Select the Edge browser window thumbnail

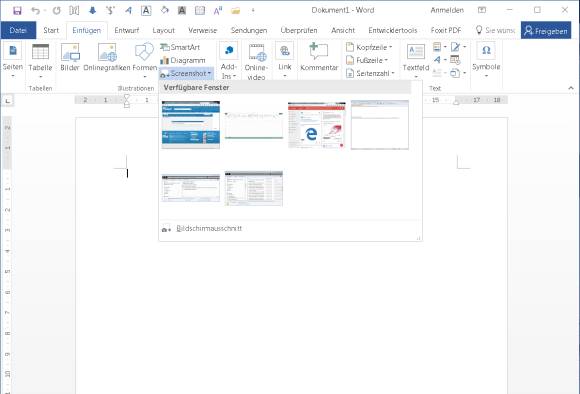click(x=317, y=125)
